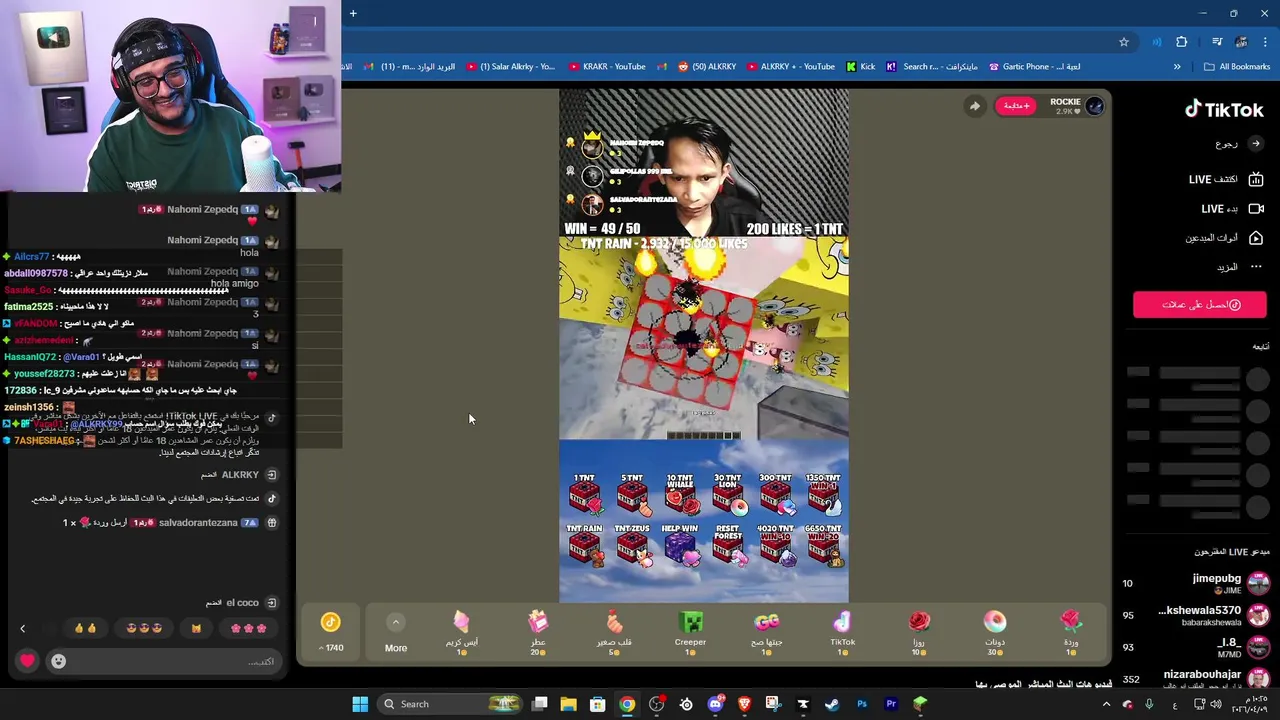Open Discord from the taskbar

point(715,704)
